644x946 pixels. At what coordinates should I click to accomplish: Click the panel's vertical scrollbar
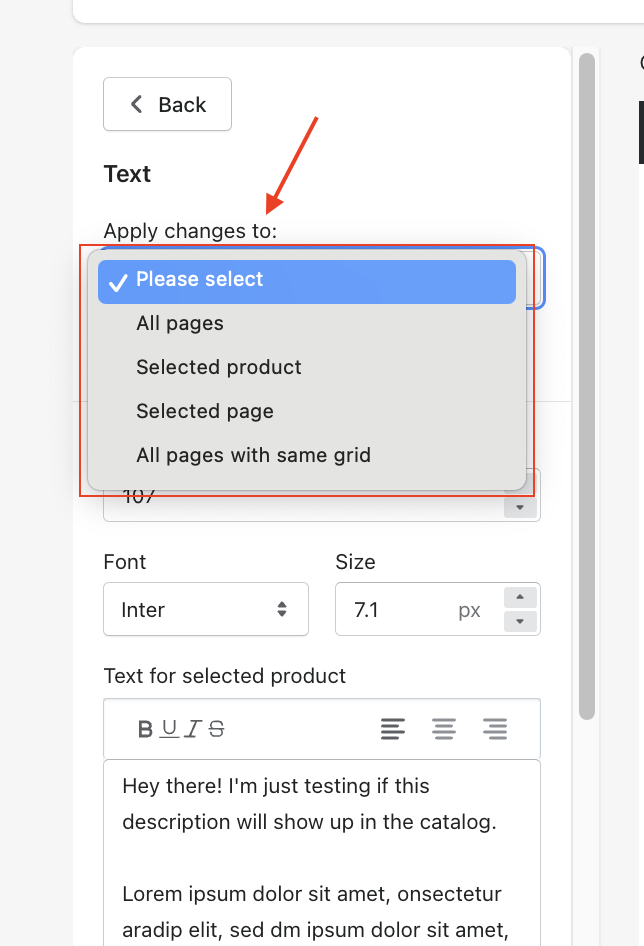[587, 380]
